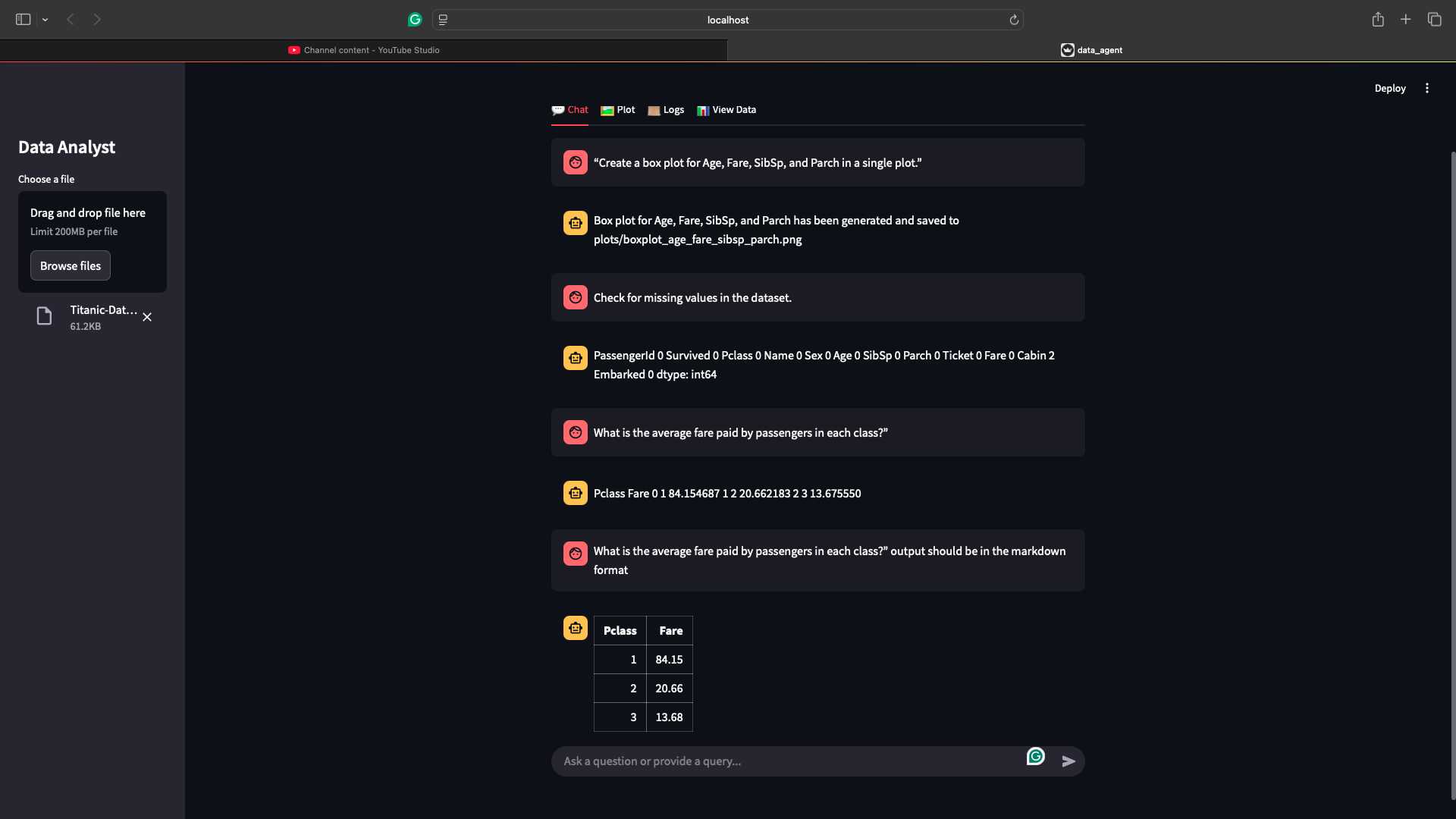Click the Grammarly icon in Safari toolbar

pos(415,20)
